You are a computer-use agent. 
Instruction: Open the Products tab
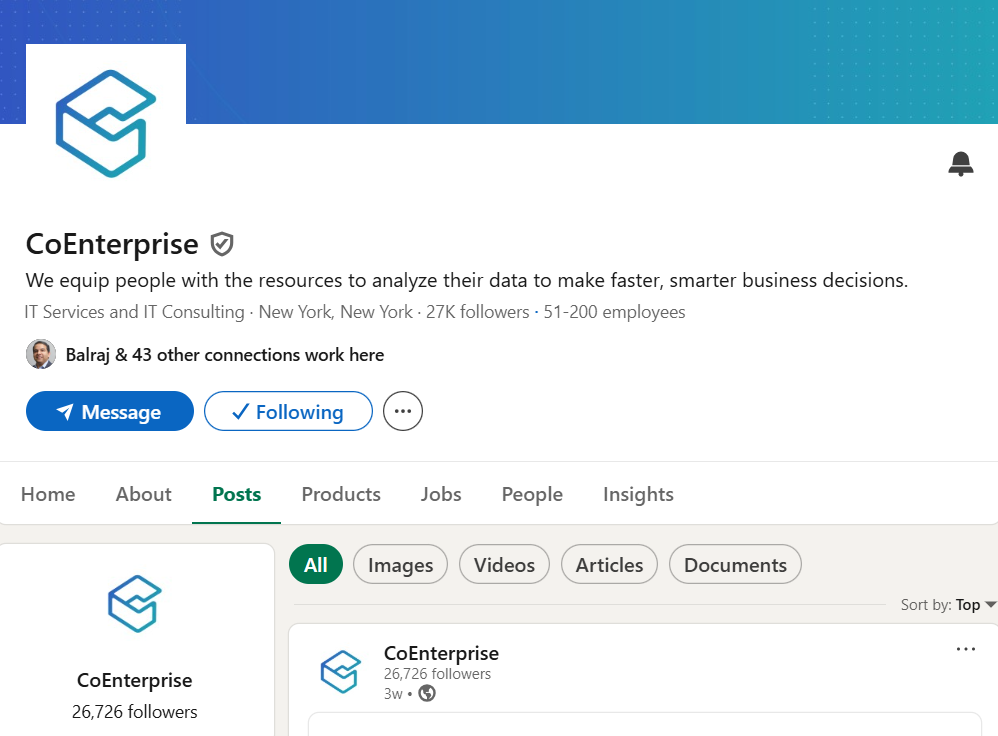coord(341,494)
